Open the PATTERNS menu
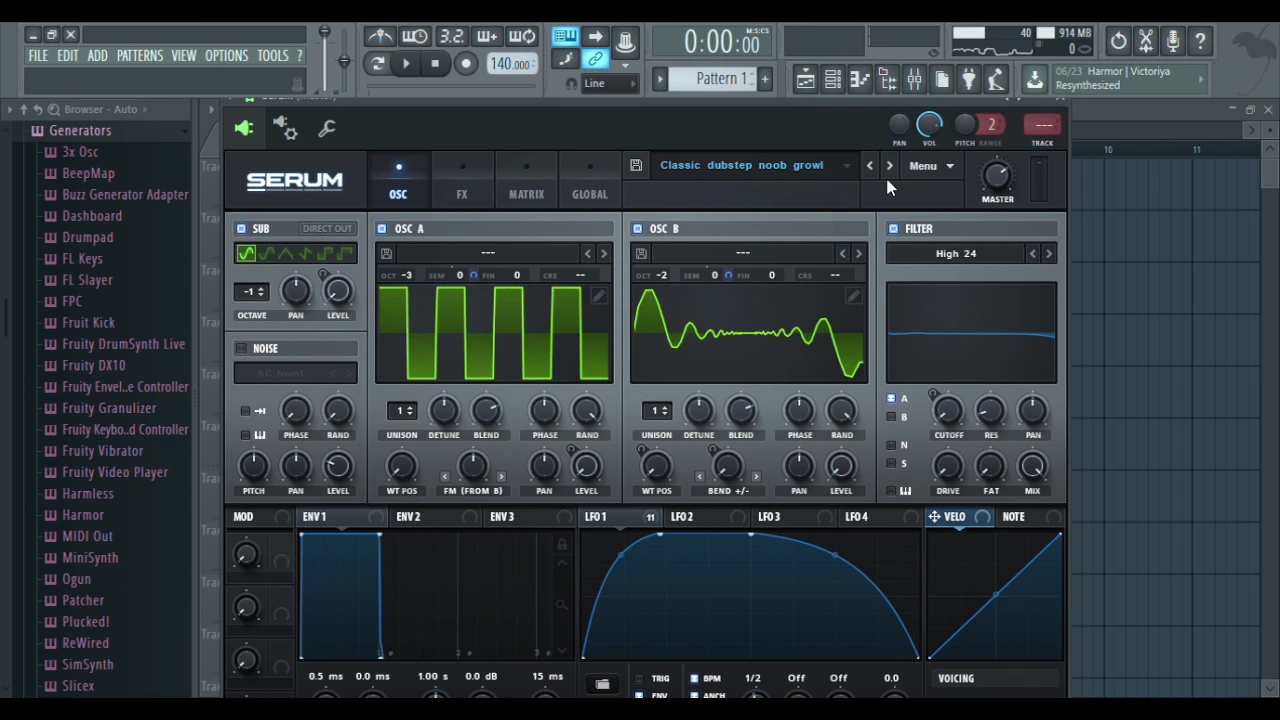Image resolution: width=1280 pixels, height=720 pixels. [140, 56]
